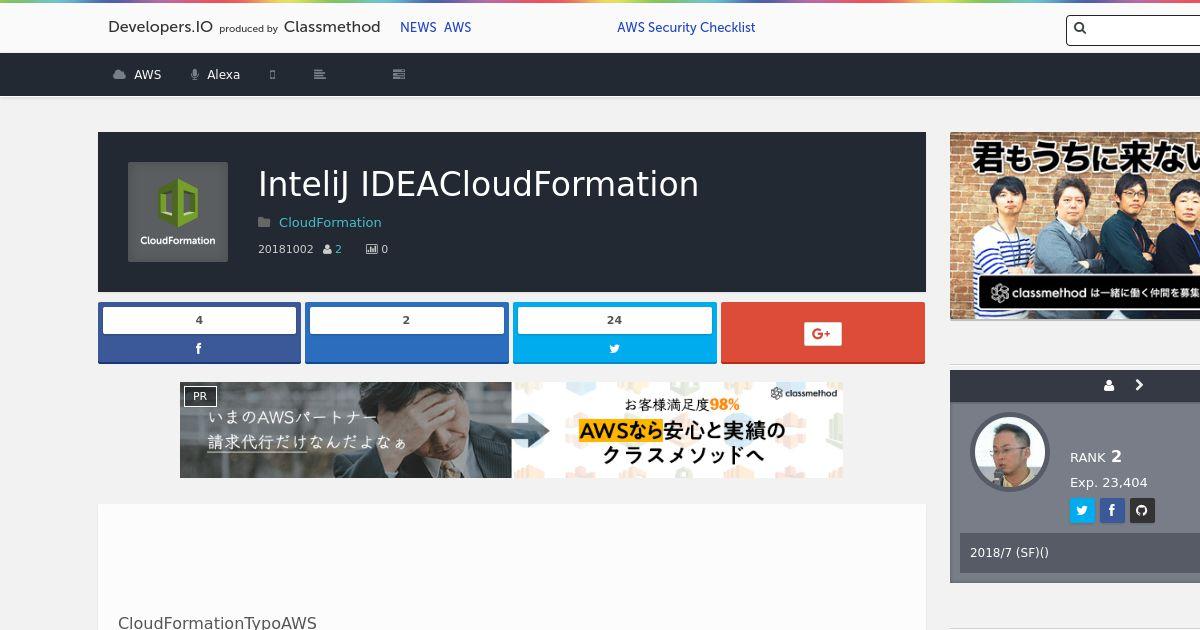
Task: Click the left-aligned text lines navigation icon
Action: pyautogui.click(x=320, y=74)
